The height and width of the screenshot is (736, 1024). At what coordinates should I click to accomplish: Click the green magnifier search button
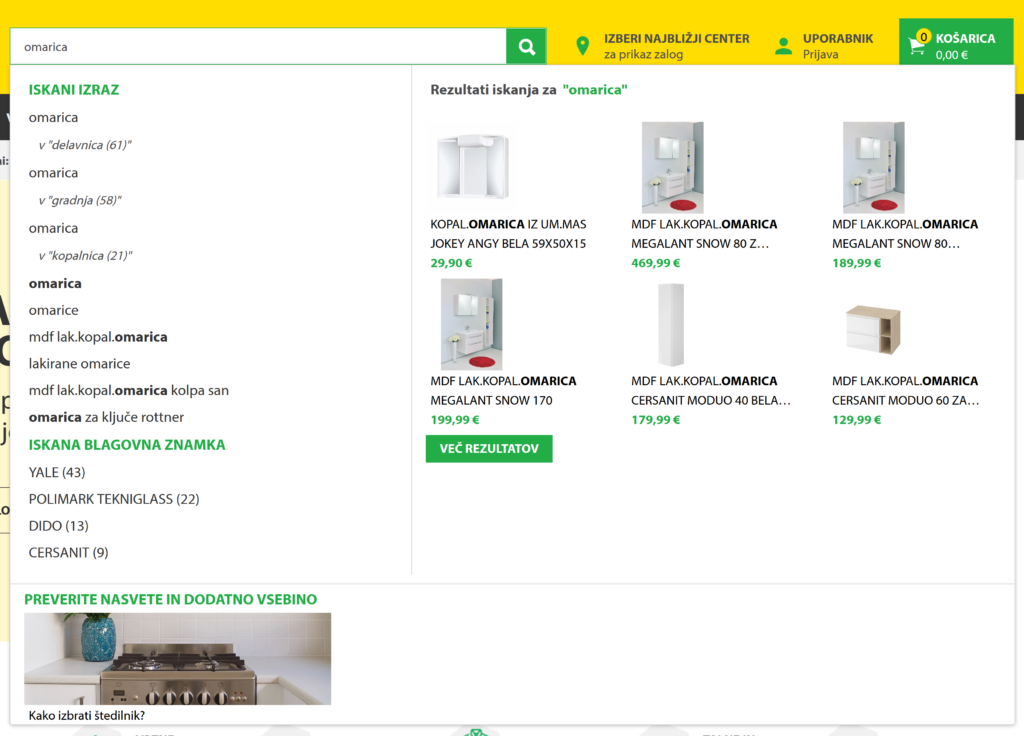[526, 47]
